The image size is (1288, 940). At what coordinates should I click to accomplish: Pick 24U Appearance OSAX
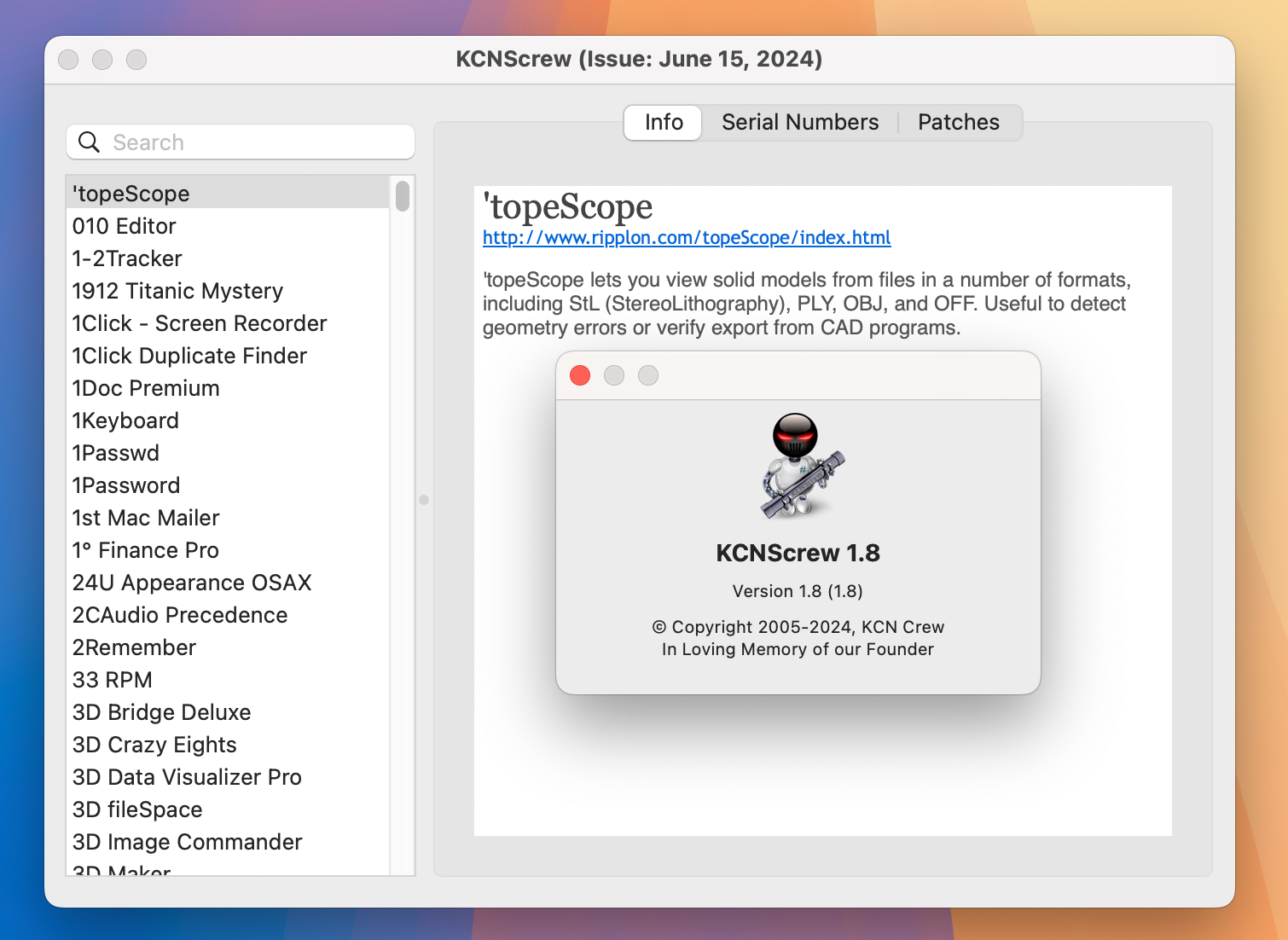point(228,583)
